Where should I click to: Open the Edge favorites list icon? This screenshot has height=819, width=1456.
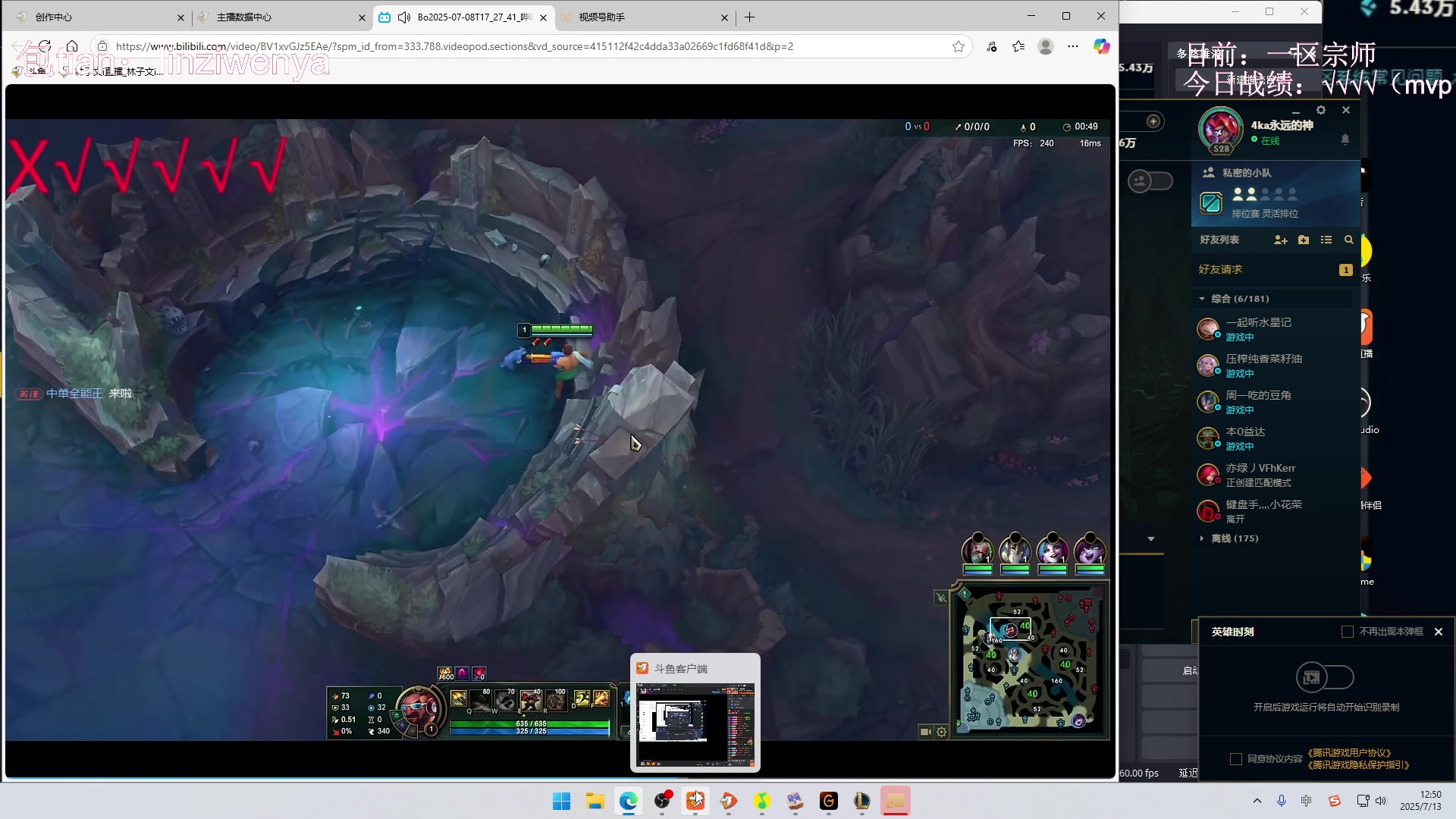click(1018, 46)
